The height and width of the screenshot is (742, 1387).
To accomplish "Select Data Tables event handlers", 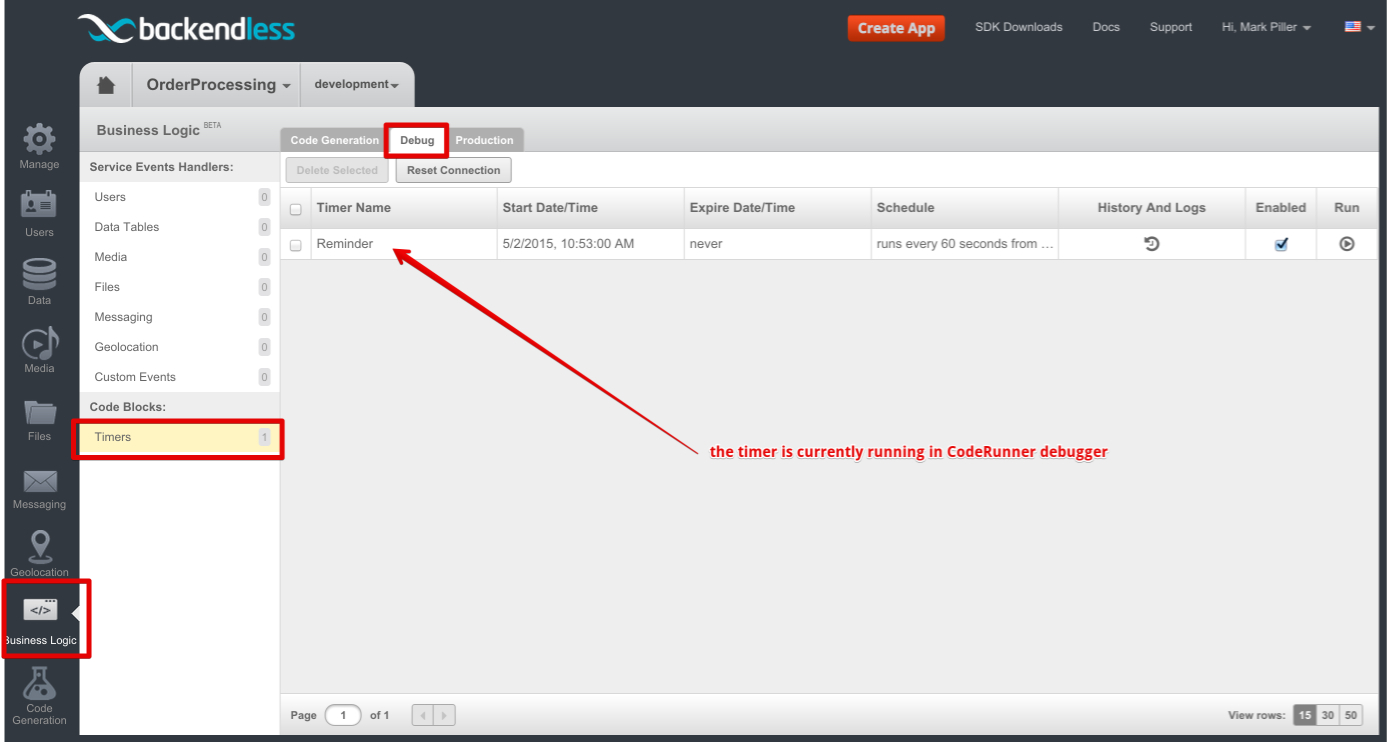I will pos(180,227).
